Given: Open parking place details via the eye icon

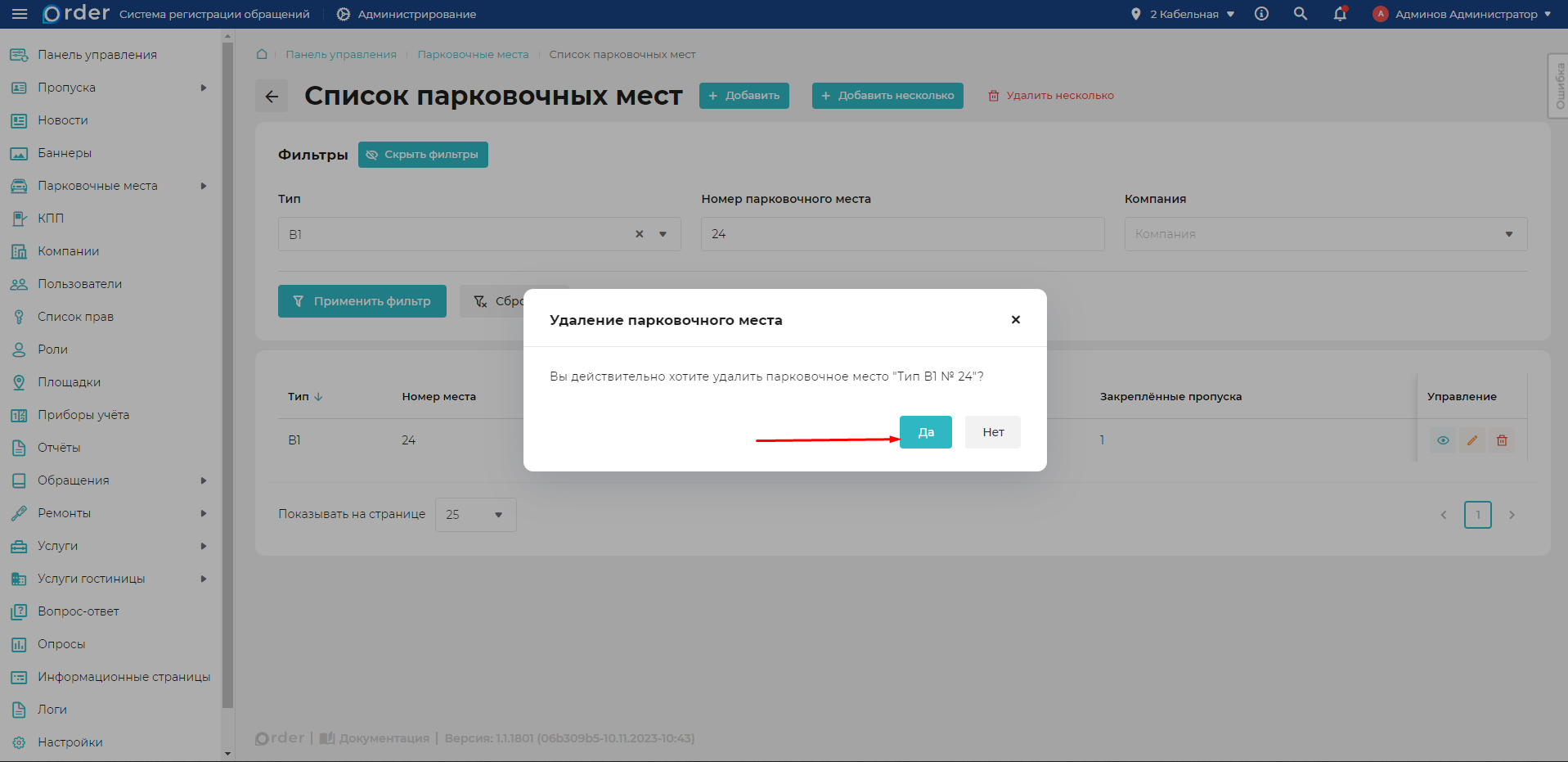Looking at the screenshot, I should (x=1442, y=440).
